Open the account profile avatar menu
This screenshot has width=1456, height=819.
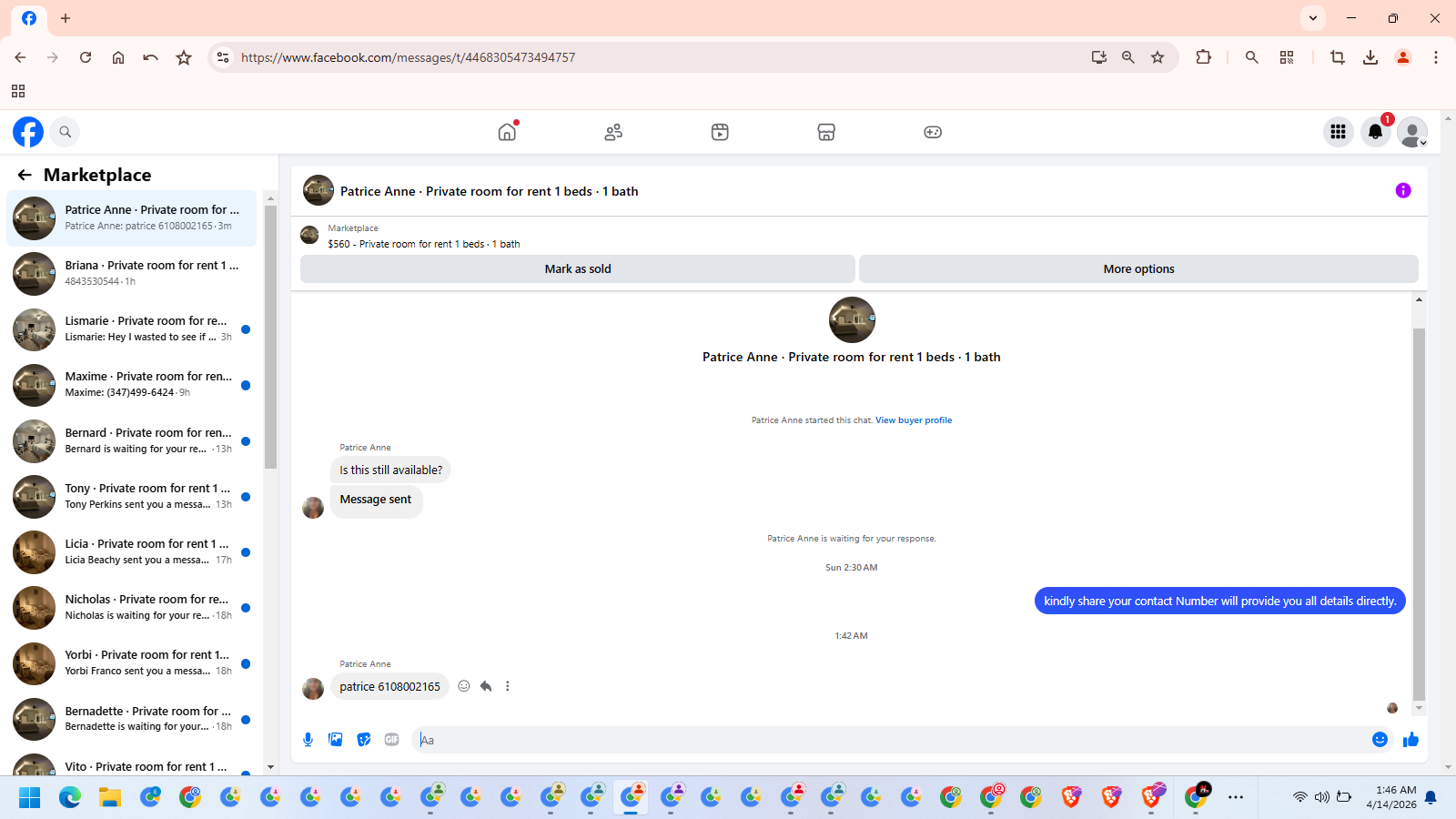coord(1412,132)
